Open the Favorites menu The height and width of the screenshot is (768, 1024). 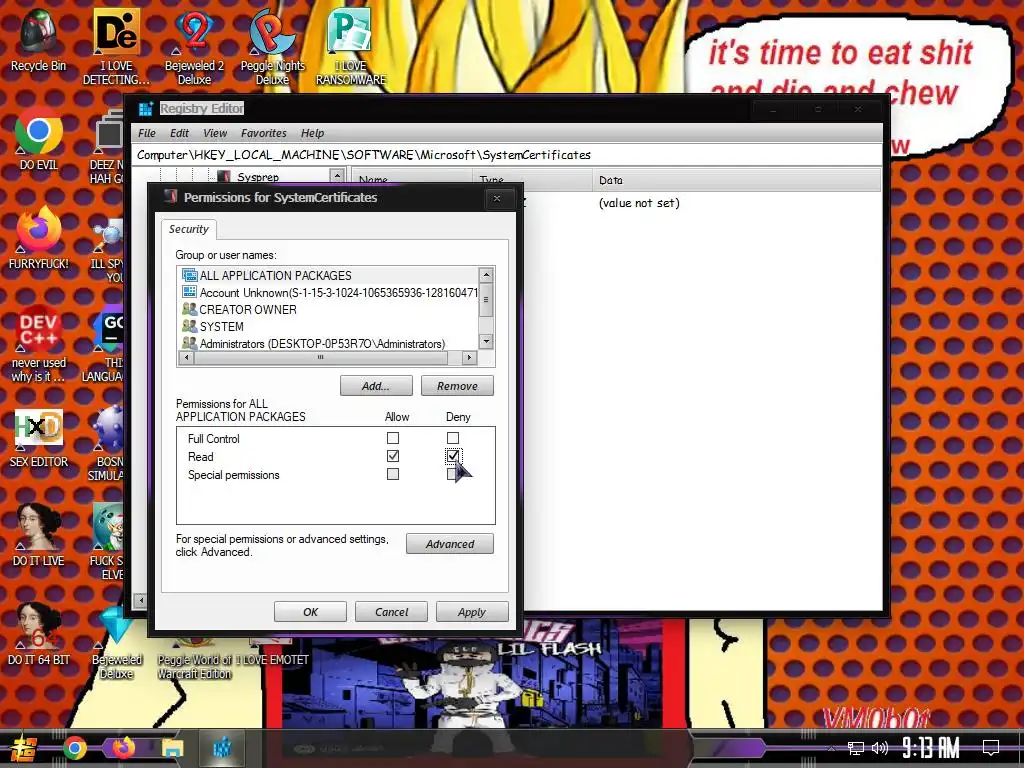click(264, 133)
